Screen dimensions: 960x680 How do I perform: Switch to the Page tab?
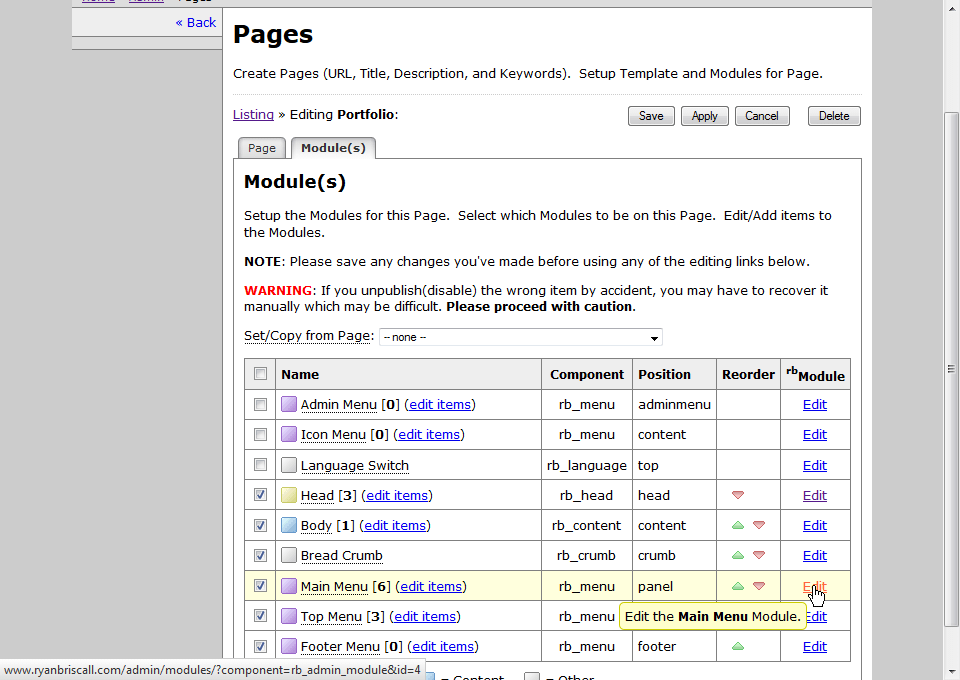click(x=262, y=148)
